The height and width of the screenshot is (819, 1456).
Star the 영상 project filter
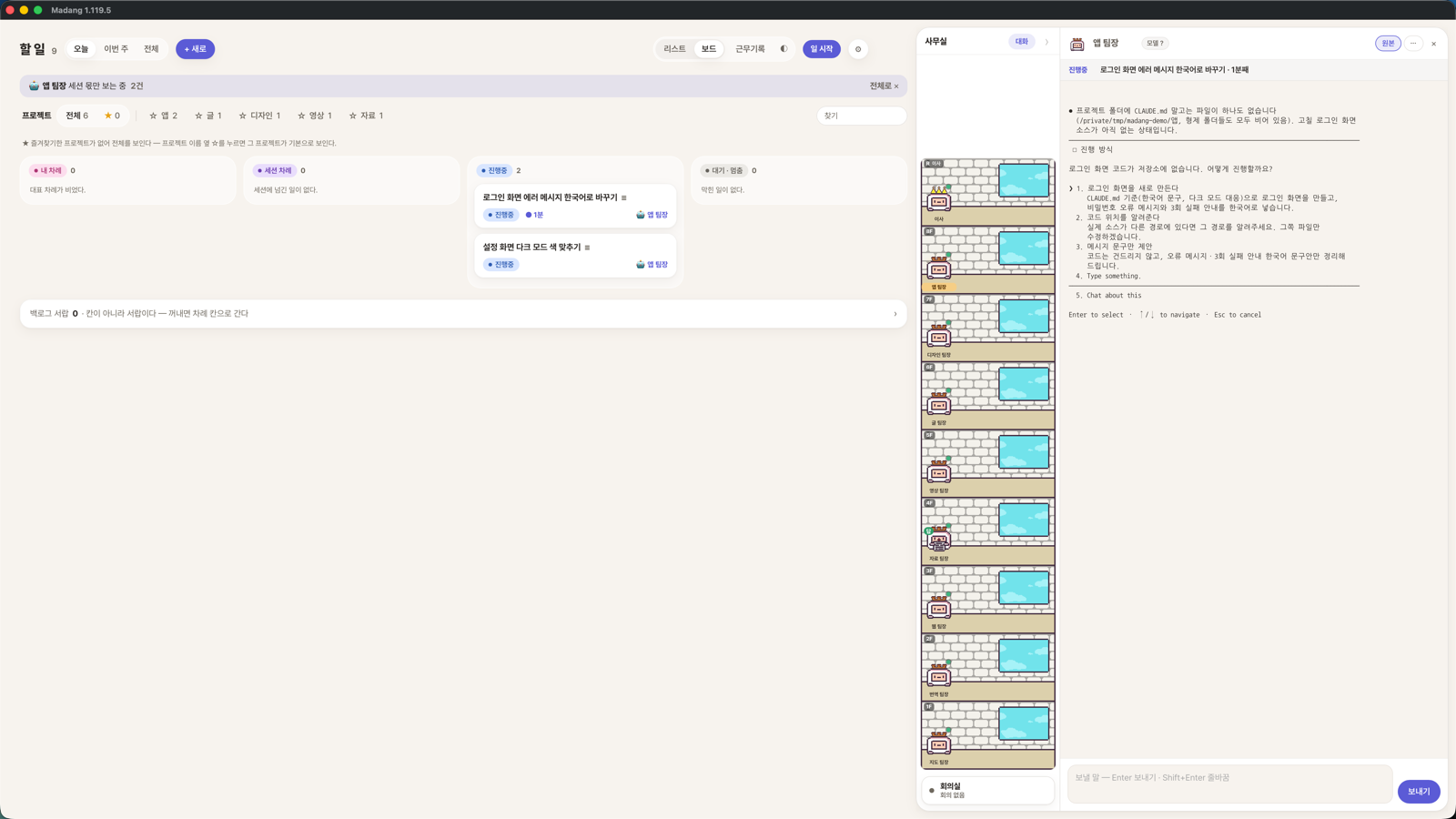coord(301,116)
